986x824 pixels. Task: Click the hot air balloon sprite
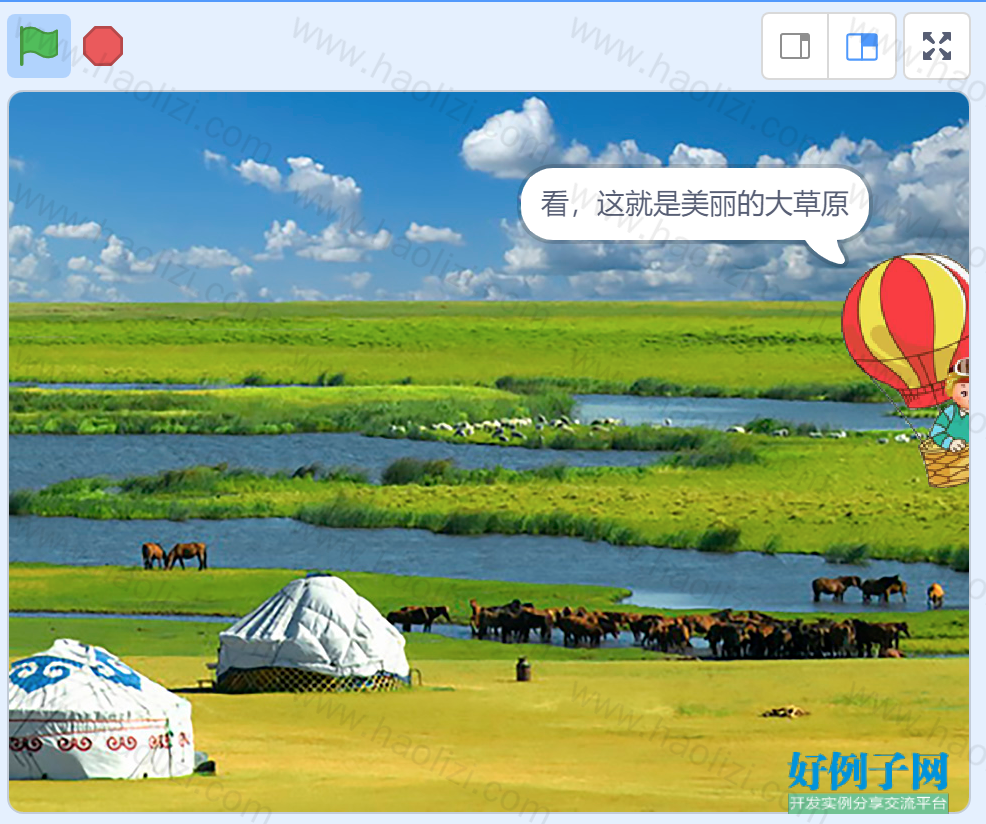(906, 370)
